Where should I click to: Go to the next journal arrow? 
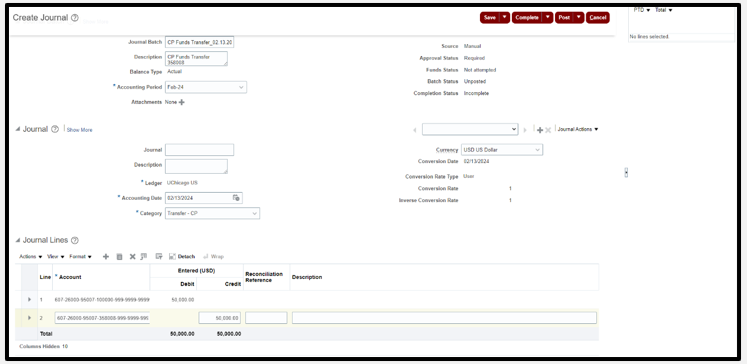point(525,130)
